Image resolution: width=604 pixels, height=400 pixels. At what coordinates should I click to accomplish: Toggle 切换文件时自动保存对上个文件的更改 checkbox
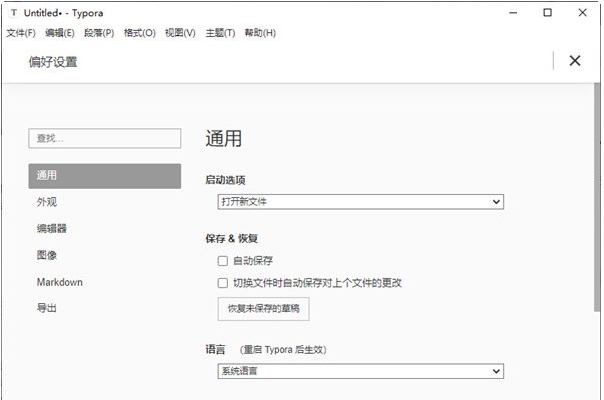tap(223, 283)
